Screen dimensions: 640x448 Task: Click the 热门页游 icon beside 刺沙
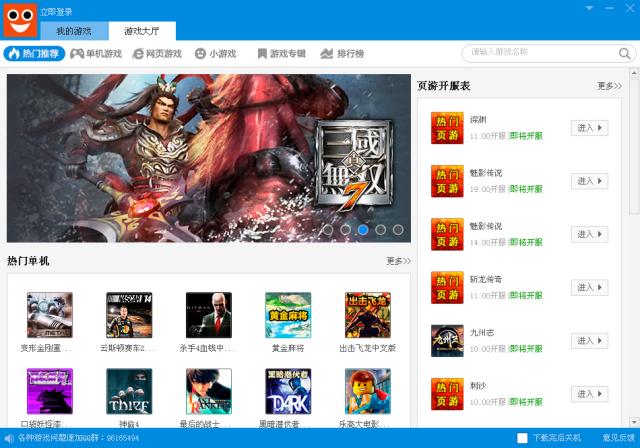pyautogui.click(x=447, y=394)
